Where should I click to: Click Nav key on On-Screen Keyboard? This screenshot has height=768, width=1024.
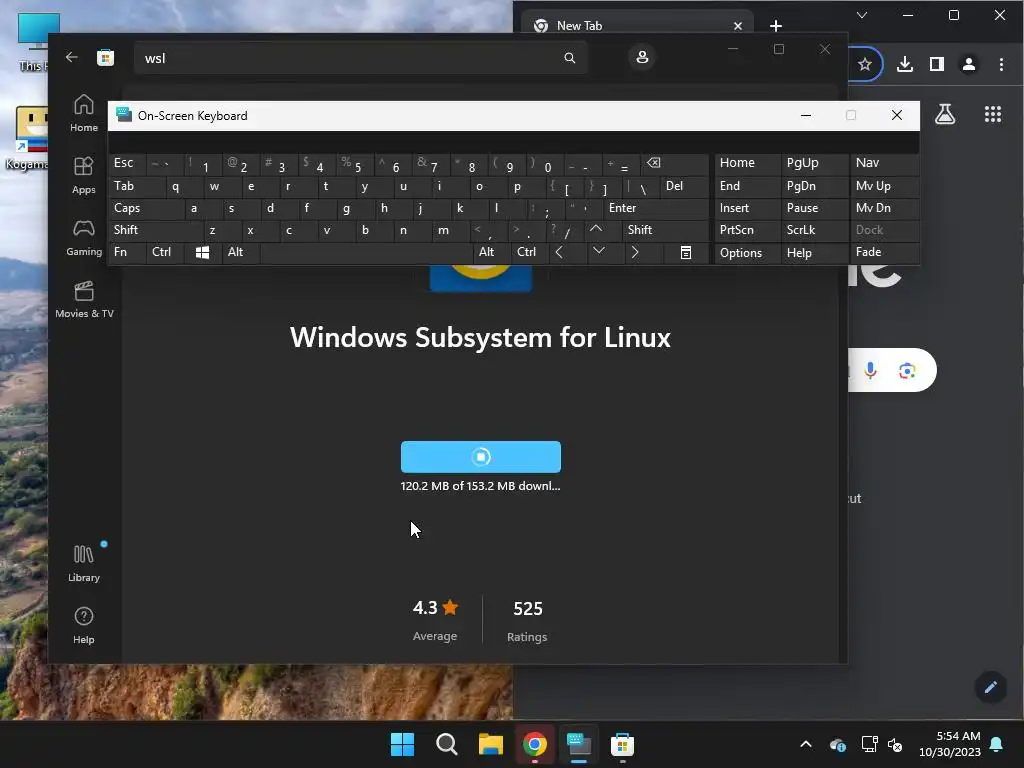(x=884, y=163)
